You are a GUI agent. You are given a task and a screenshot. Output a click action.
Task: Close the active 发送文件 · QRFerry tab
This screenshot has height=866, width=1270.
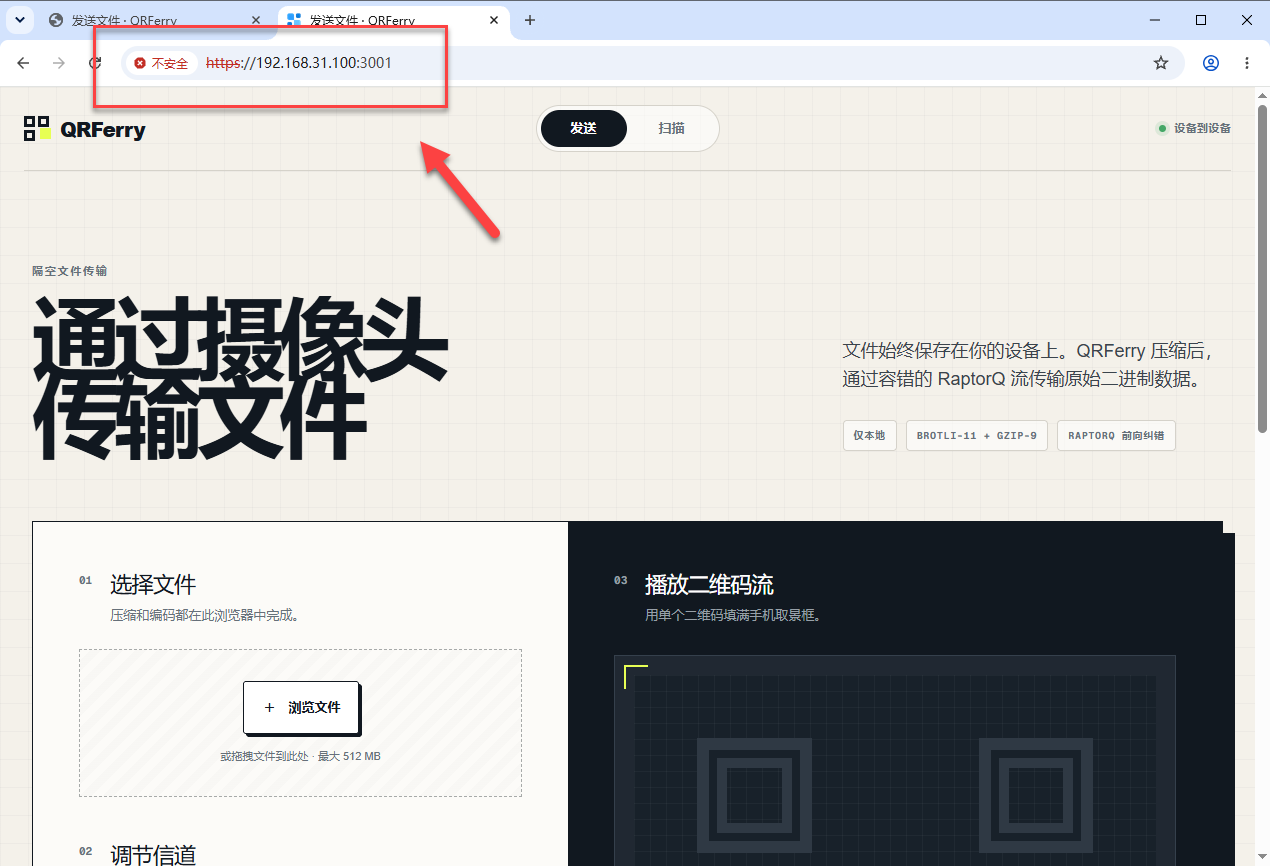(494, 20)
